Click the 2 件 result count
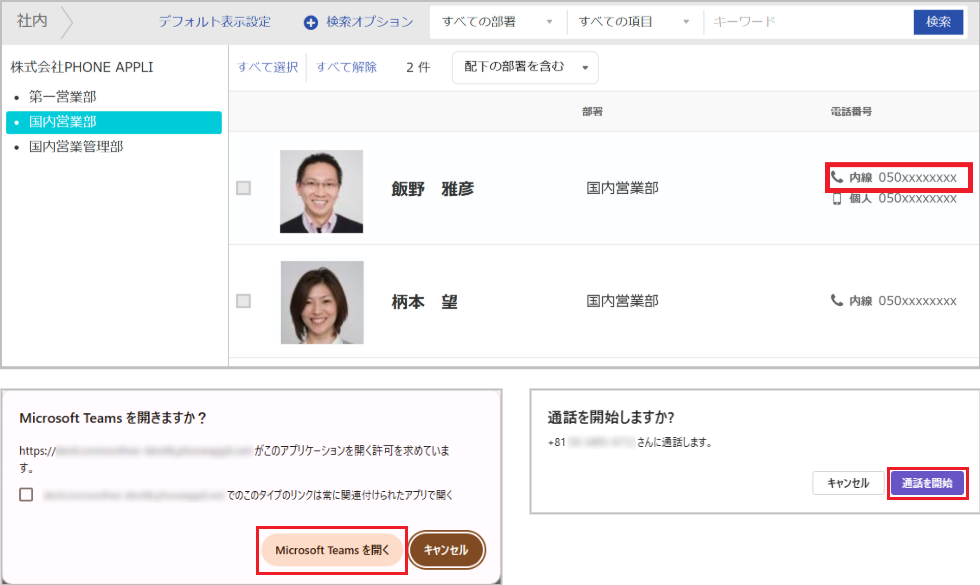Screen dimensions: 980x585 coord(418,67)
